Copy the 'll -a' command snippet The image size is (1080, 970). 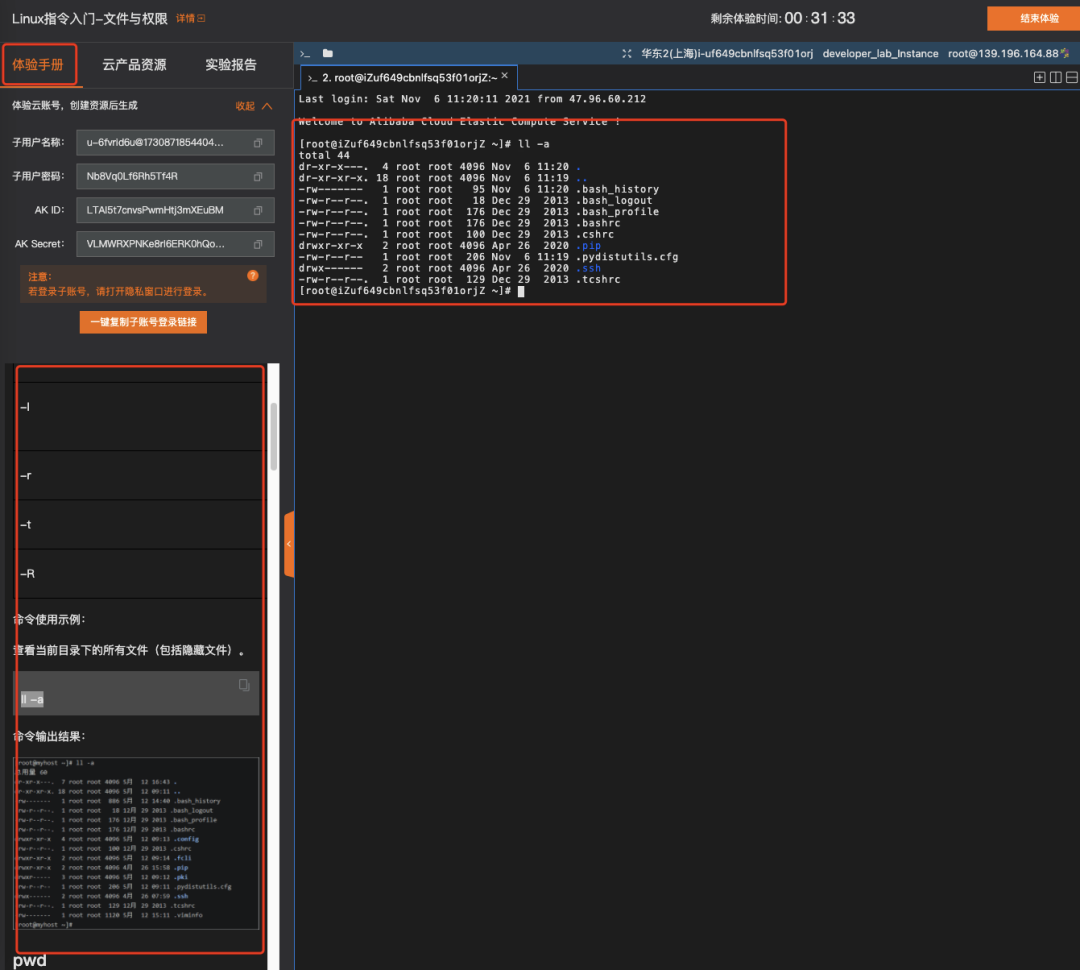pos(244,684)
